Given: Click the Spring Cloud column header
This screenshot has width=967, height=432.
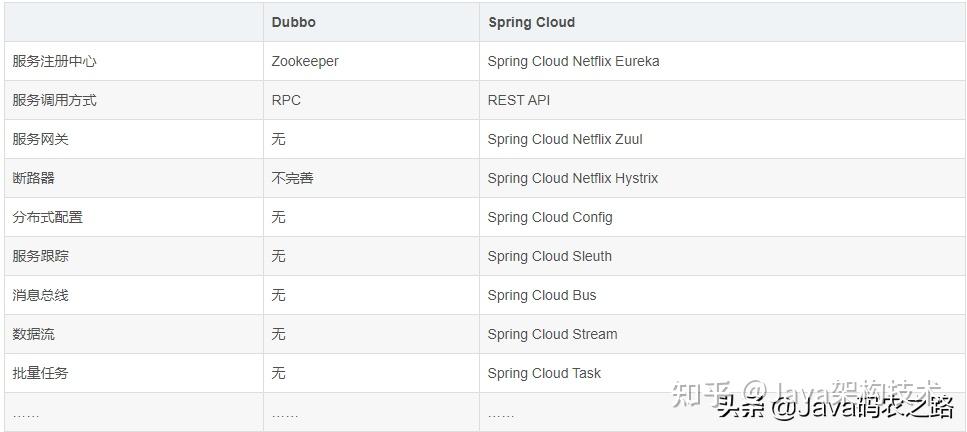Looking at the screenshot, I should (x=531, y=22).
